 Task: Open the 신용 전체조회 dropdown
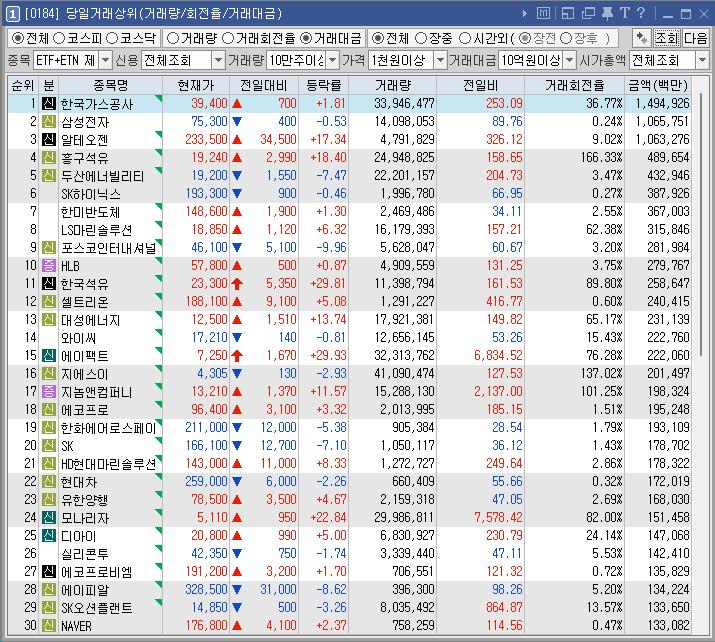[218, 60]
